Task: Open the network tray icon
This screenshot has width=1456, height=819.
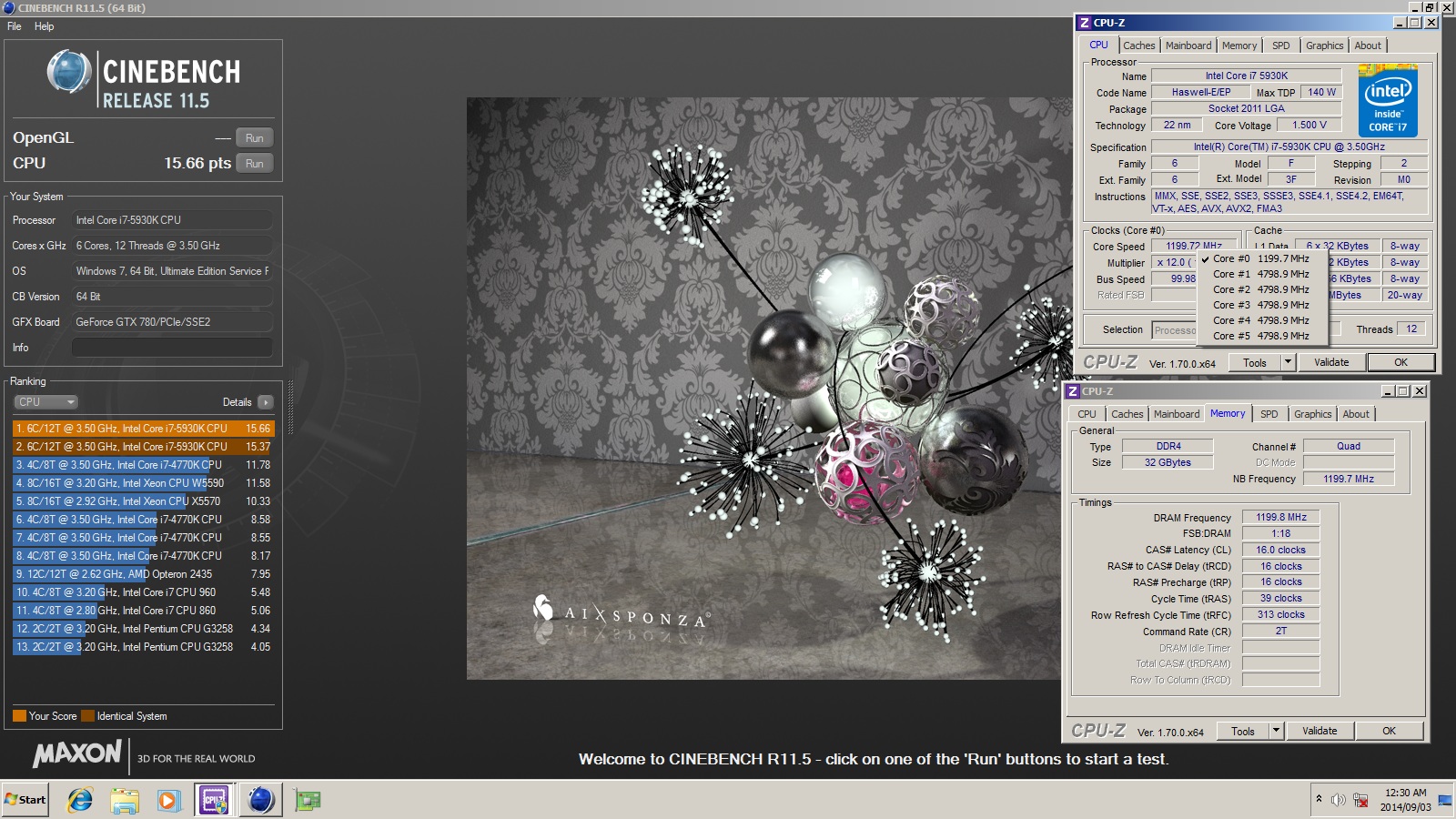Action: click(x=1360, y=800)
